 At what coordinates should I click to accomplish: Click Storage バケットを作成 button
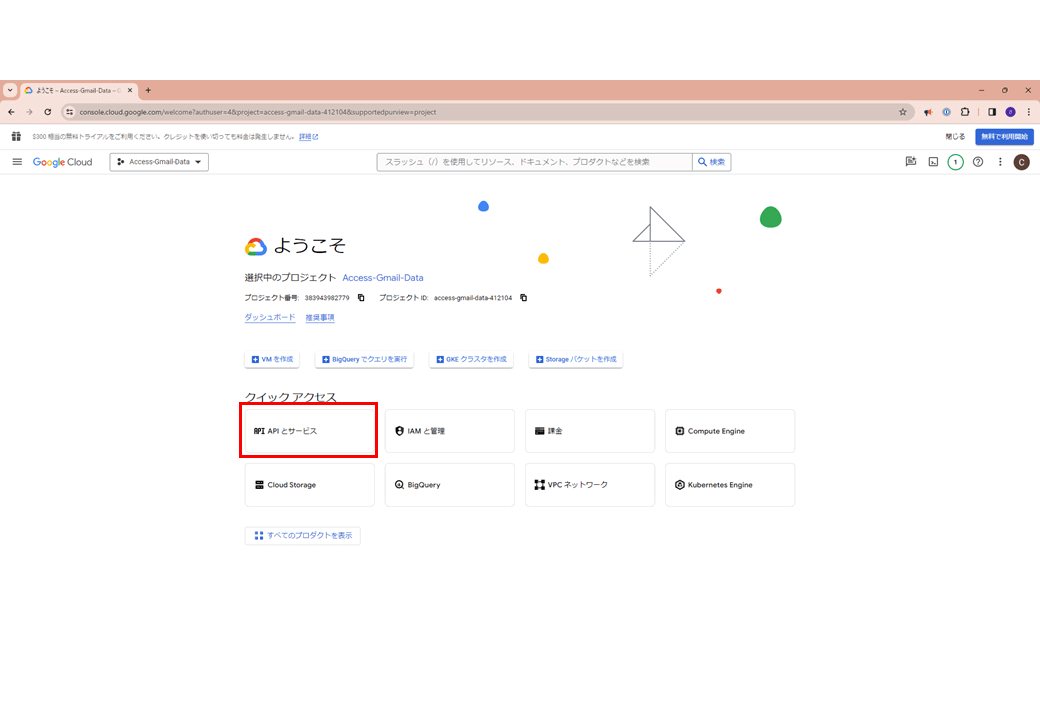(576, 359)
